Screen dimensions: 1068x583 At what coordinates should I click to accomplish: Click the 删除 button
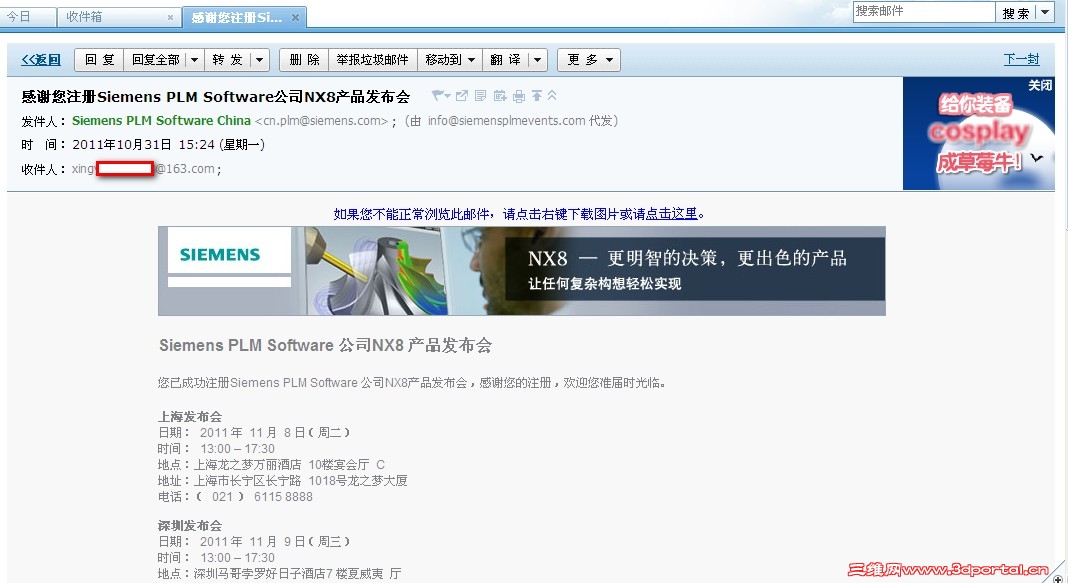coord(304,60)
